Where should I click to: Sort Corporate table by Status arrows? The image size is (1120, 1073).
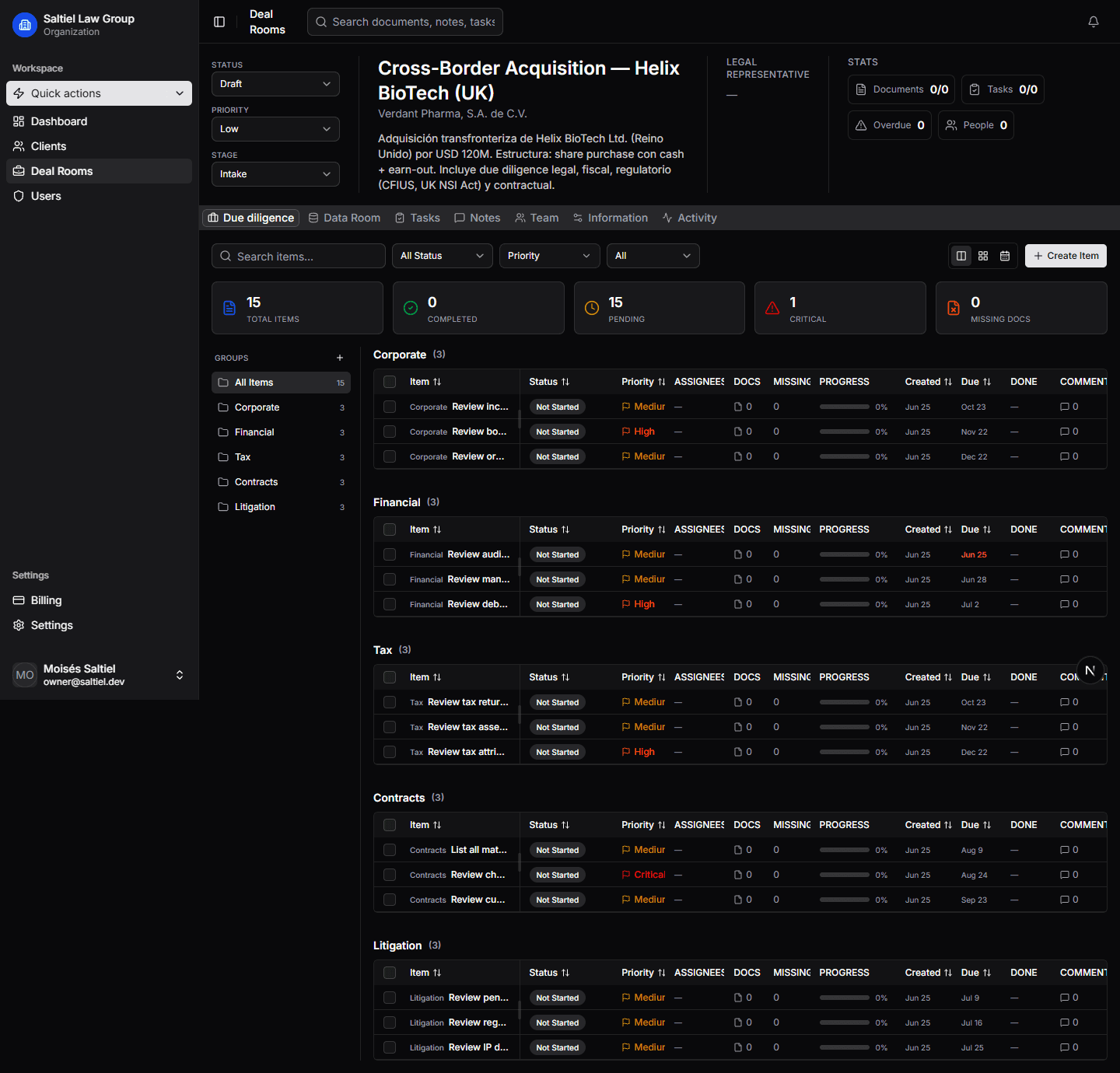(565, 382)
